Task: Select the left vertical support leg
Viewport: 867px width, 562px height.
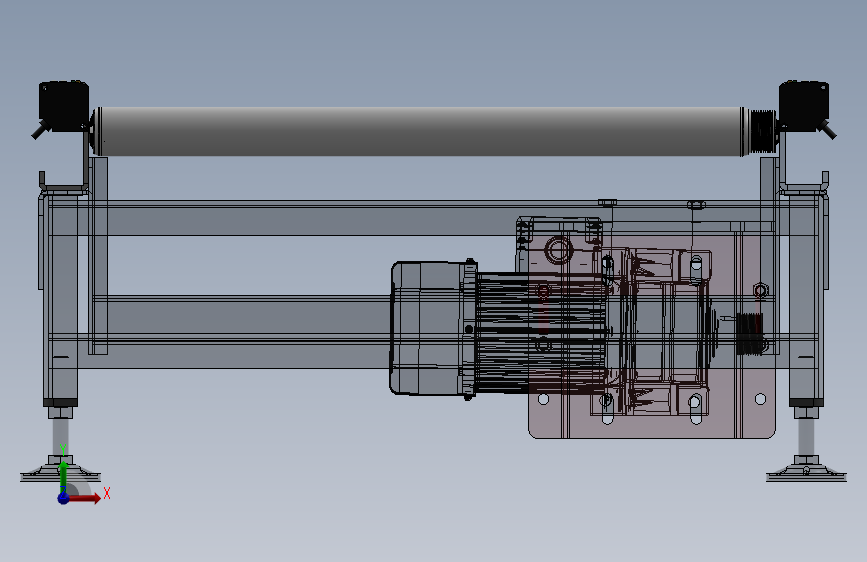Action: point(61,299)
